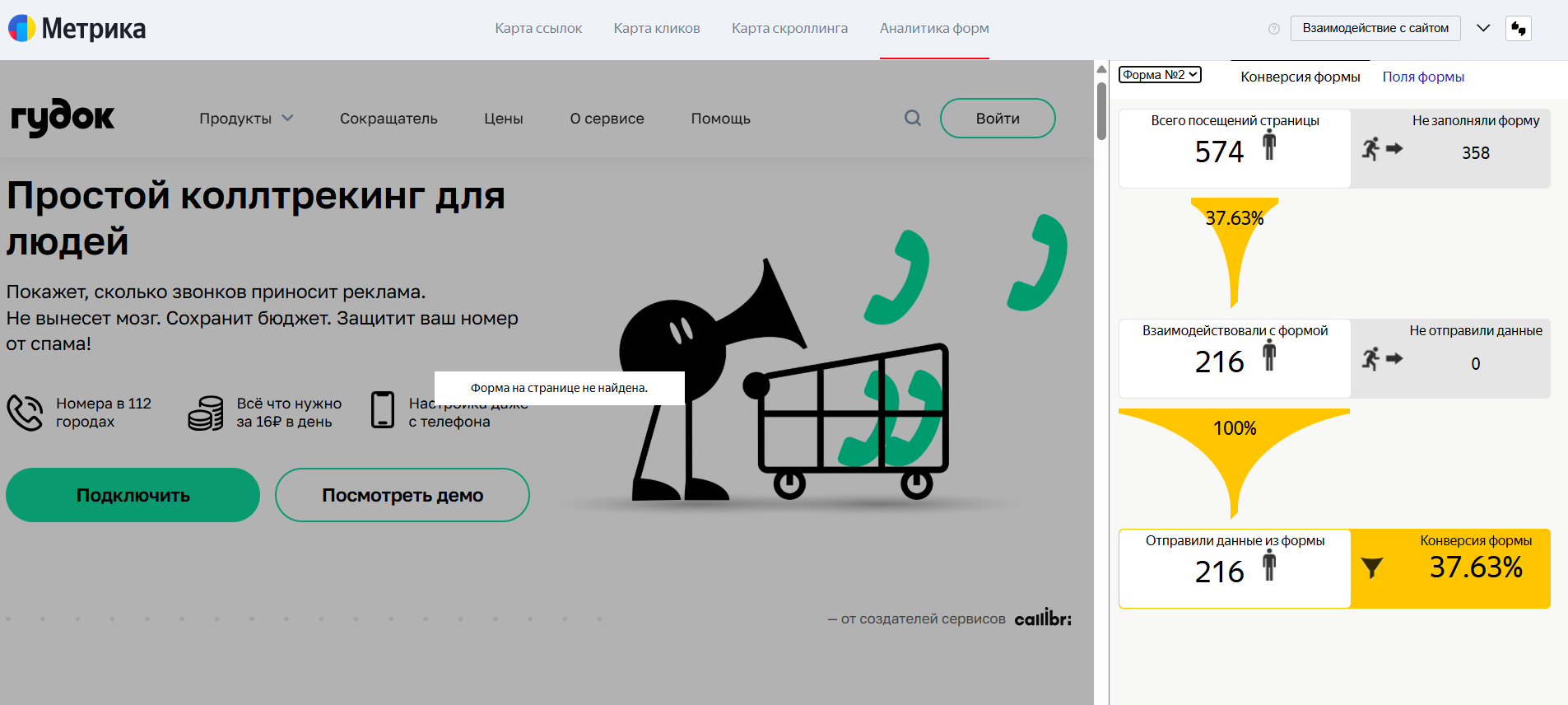Click the person icon beside 574 visits
The image size is (1568, 705).
(x=1269, y=145)
